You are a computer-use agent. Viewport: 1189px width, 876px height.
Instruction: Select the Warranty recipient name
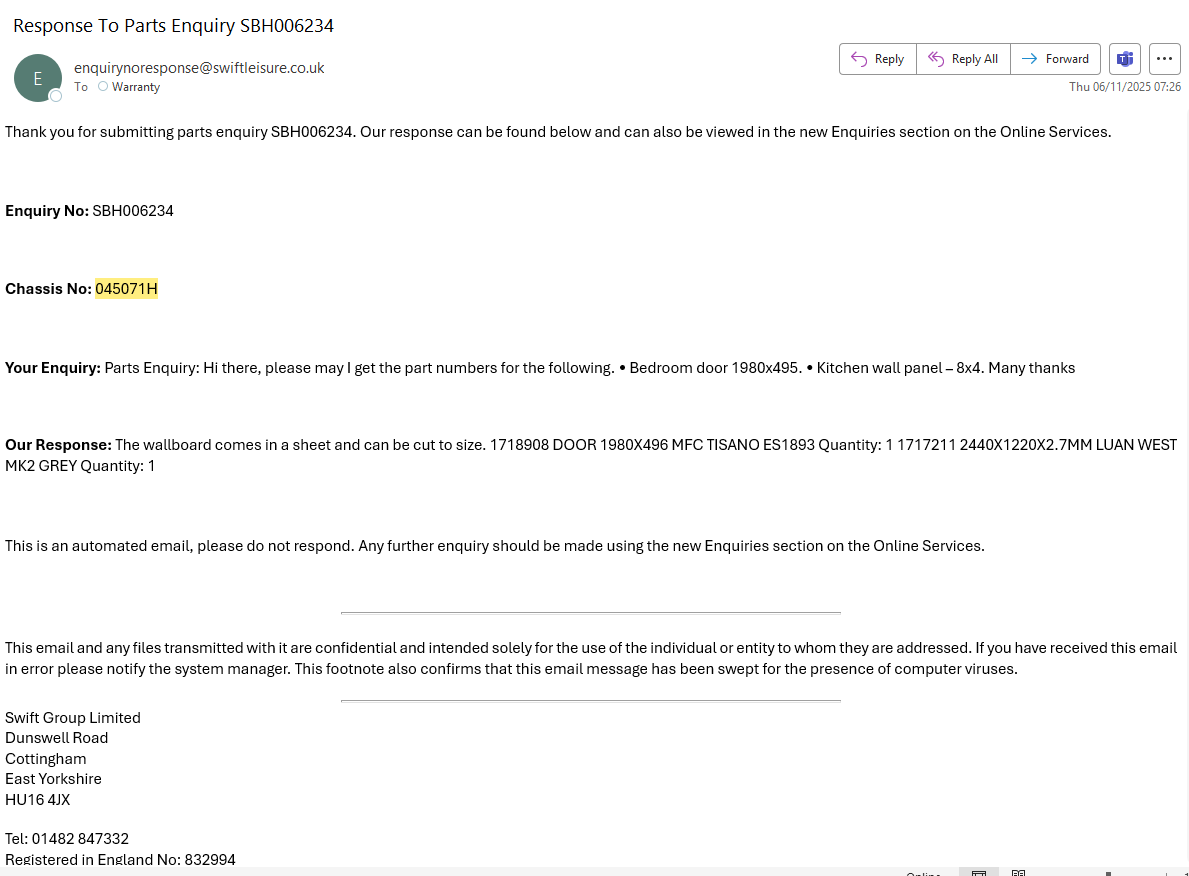coord(136,86)
